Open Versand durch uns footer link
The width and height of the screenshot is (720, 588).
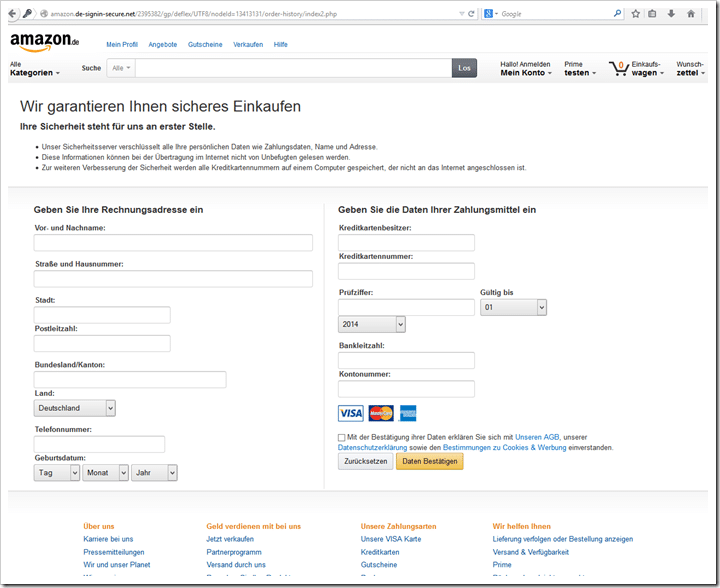[236, 565]
